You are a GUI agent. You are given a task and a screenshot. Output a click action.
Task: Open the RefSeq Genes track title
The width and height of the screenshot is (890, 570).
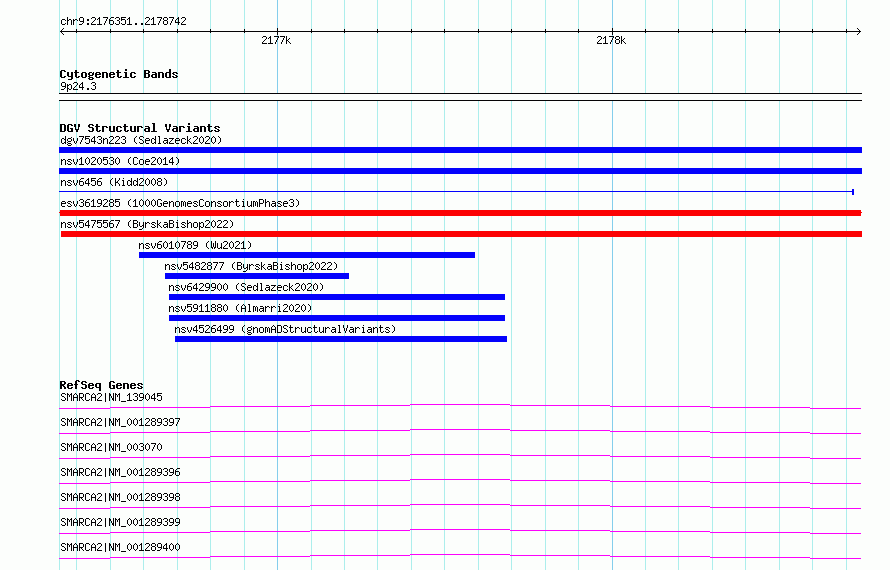coord(101,385)
